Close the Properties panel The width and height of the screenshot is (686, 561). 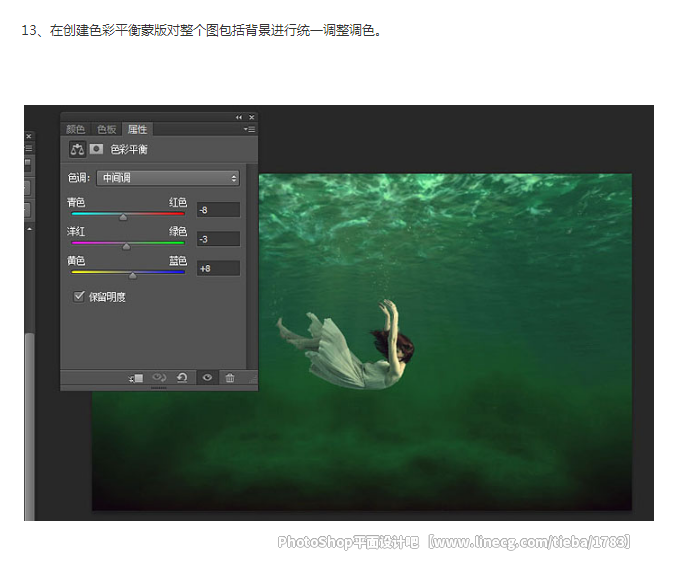click(252, 117)
